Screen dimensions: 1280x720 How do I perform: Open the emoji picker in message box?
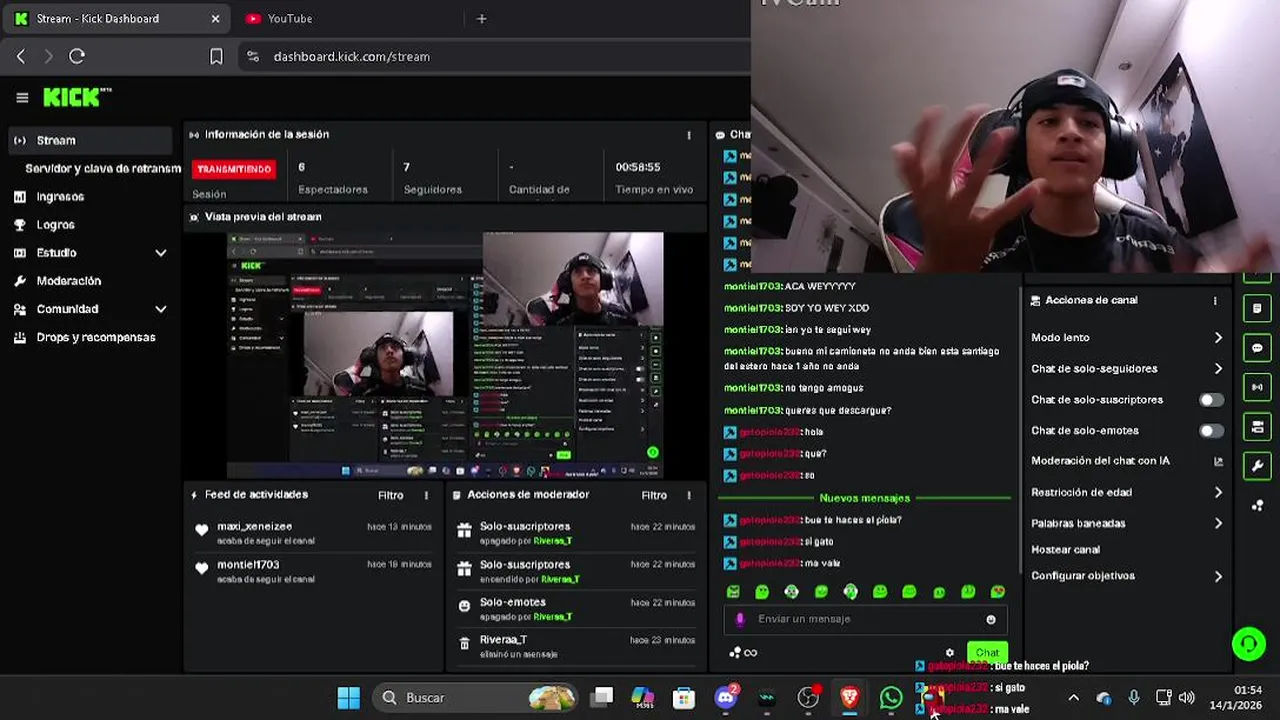tap(991, 619)
